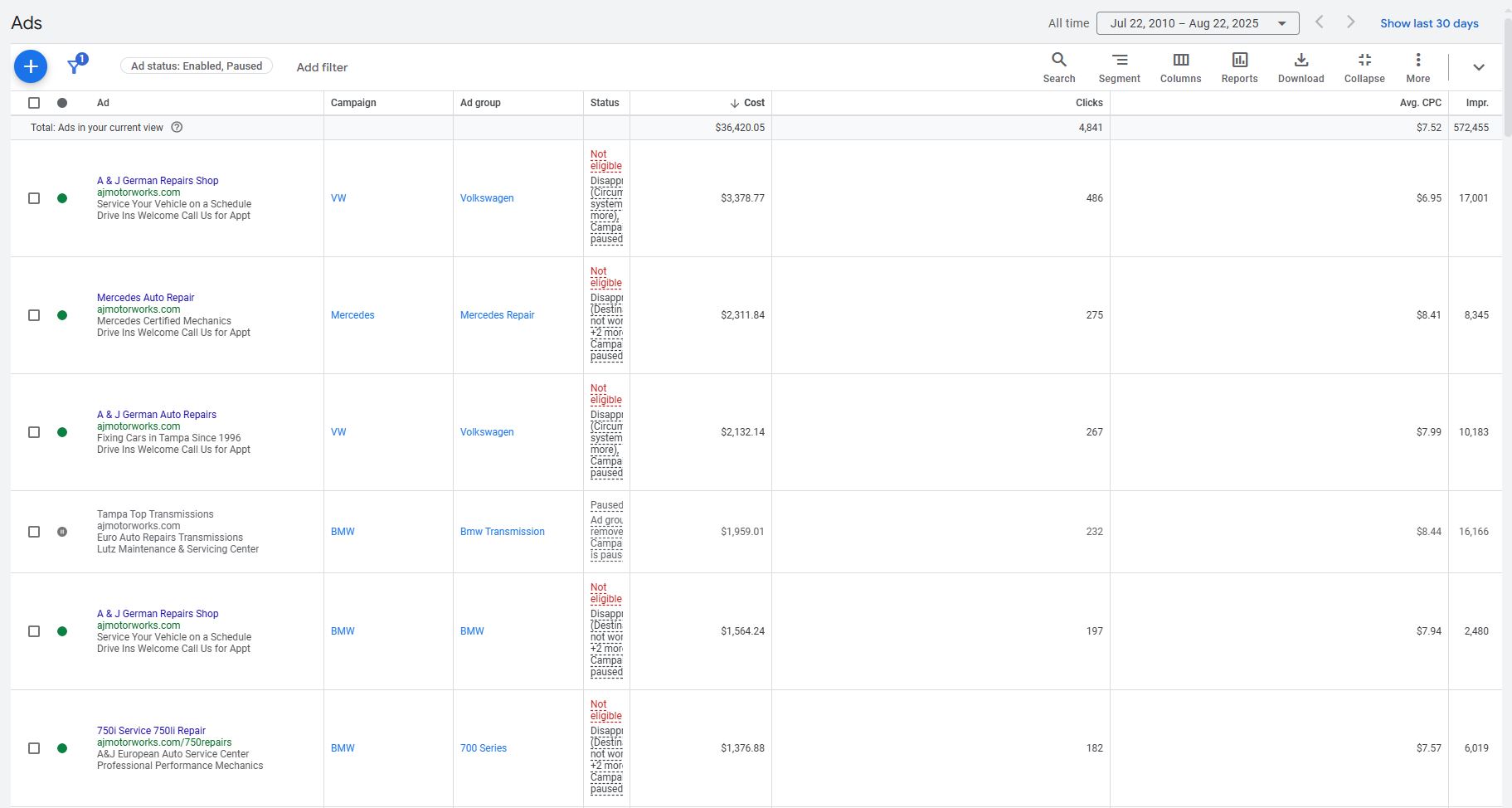This screenshot has height=808, width=1512.
Task: Go to previous date range arrow
Action: (x=1320, y=22)
